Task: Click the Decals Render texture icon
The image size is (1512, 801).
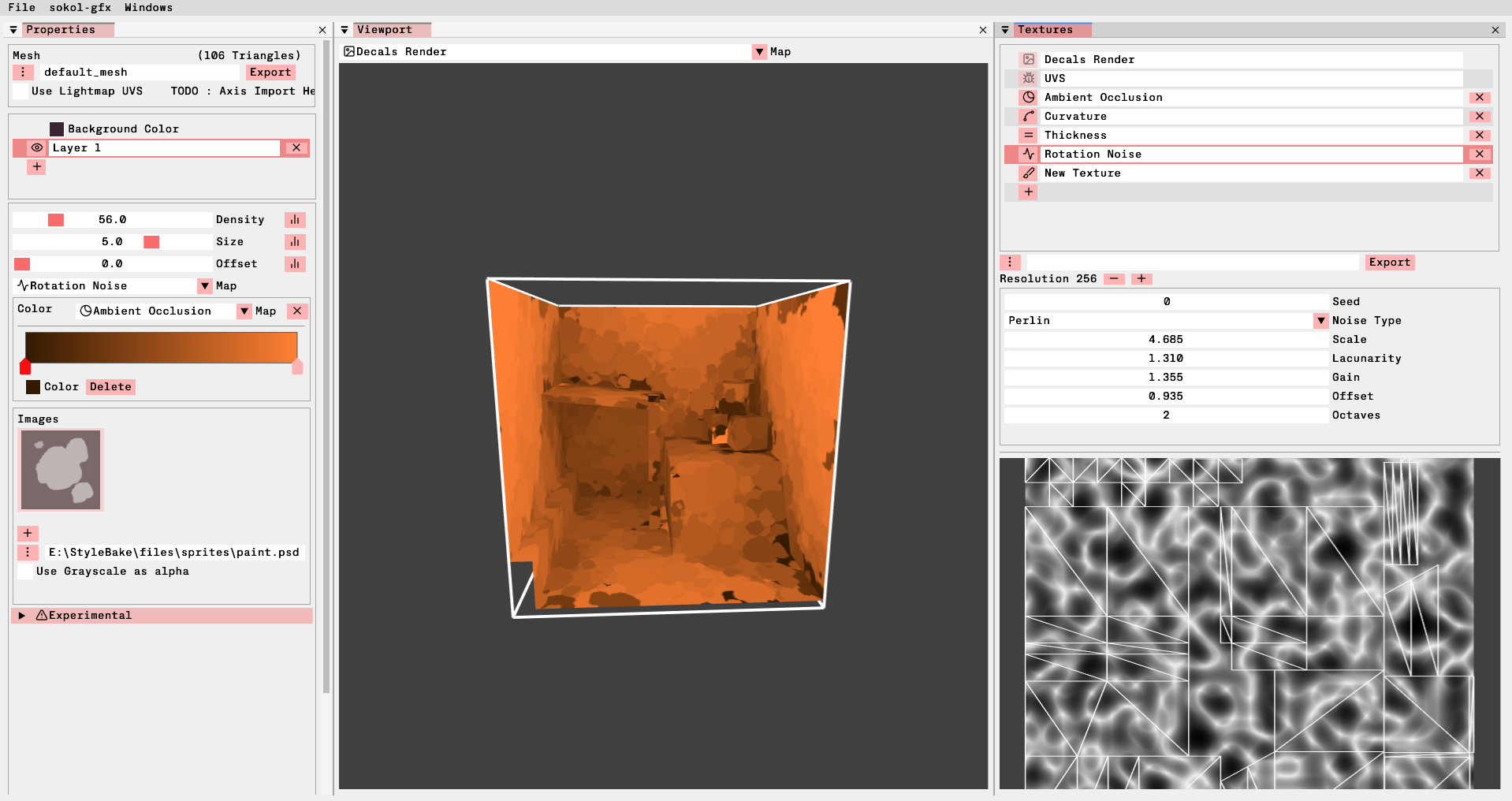Action: 1028,59
